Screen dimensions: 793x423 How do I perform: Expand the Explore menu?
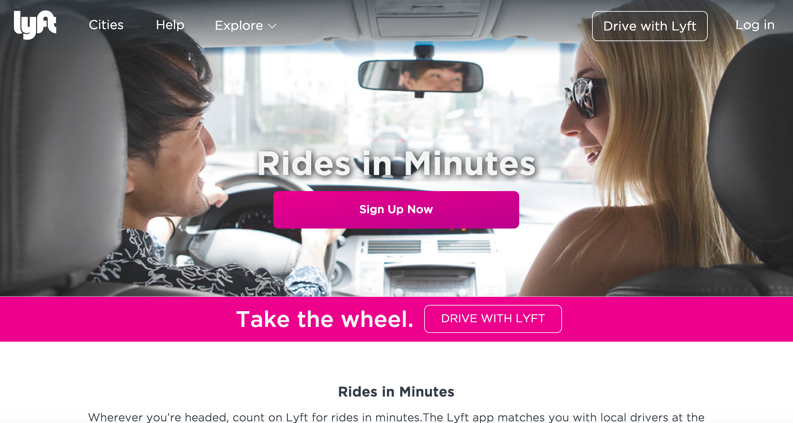click(x=245, y=25)
